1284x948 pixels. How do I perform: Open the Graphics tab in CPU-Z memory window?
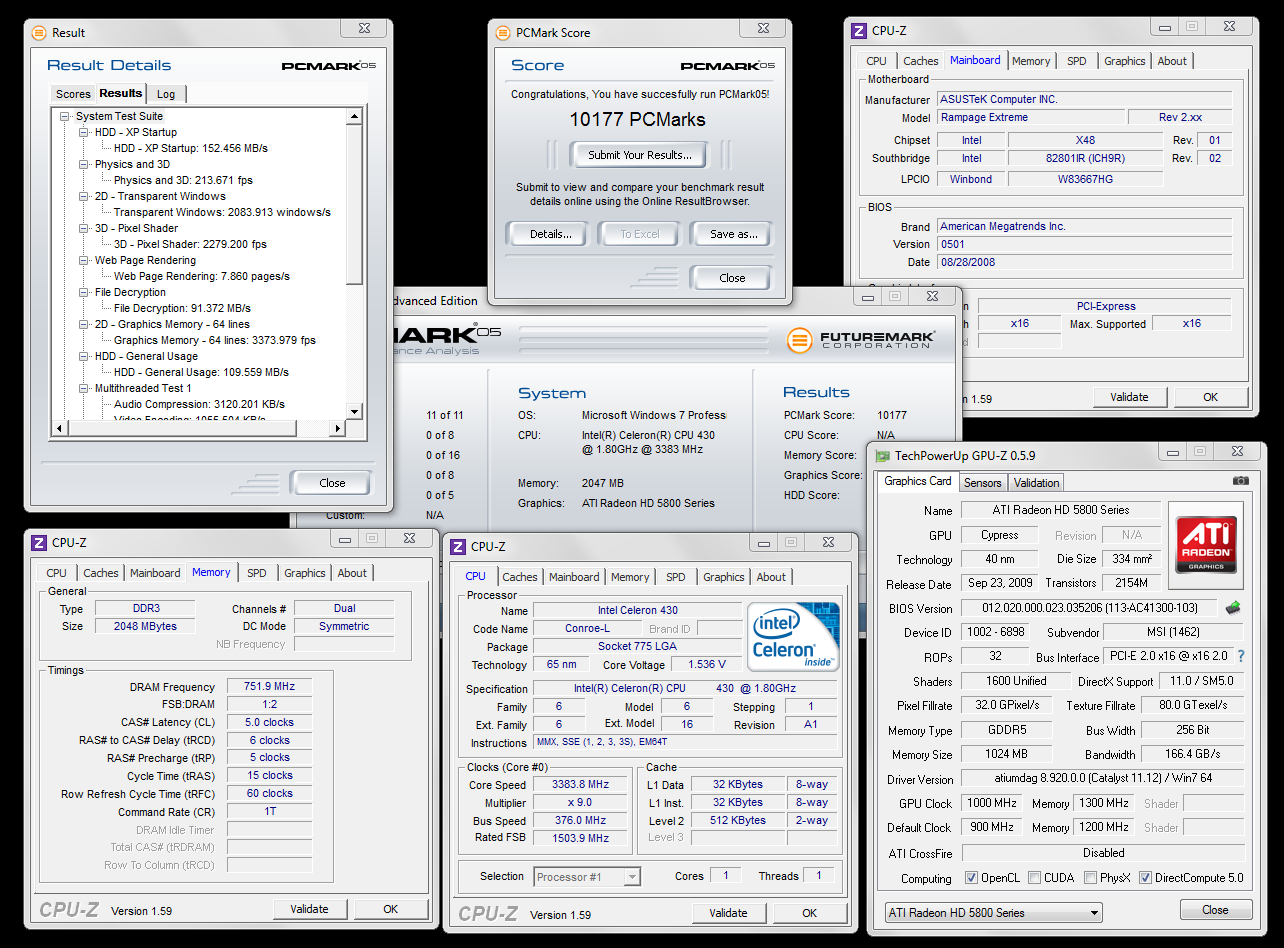click(305, 573)
